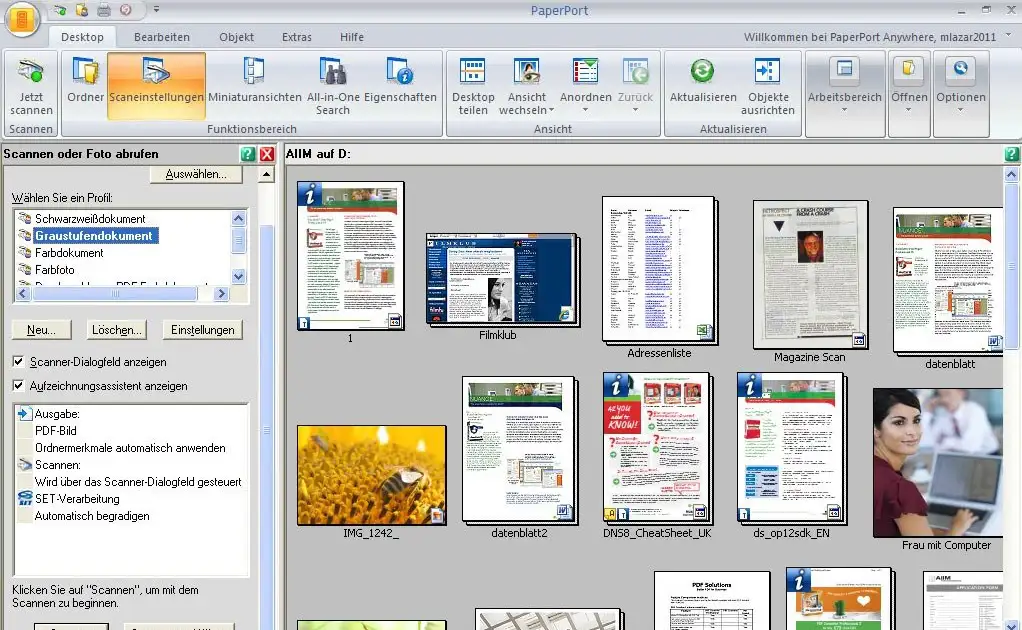This screenshot has height=630, width=1022.
Task: Switch to the Bearbeiten tab
Action: [x=161, y=37]
